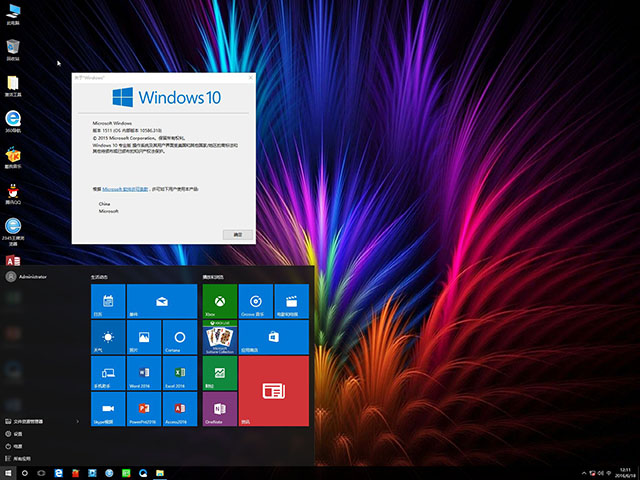640x480 pixels.
Task: Open the Calendar tile
Action: tap(106, 301)
